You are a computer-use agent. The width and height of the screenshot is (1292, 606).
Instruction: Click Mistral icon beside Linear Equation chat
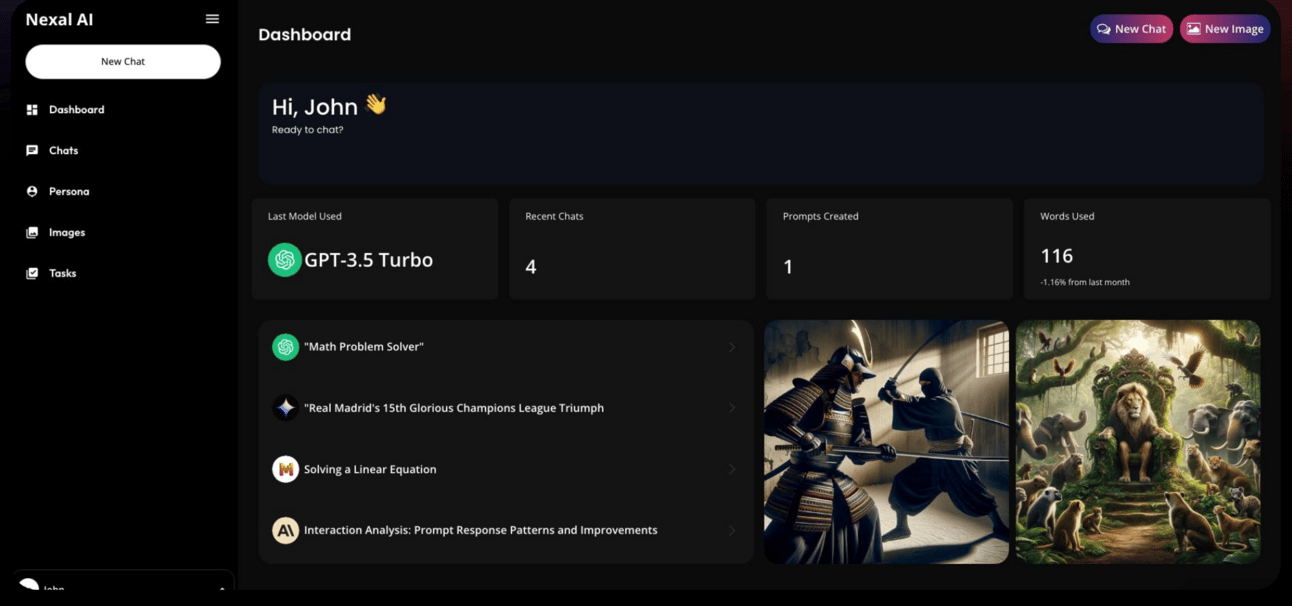[x=286, y=469]
